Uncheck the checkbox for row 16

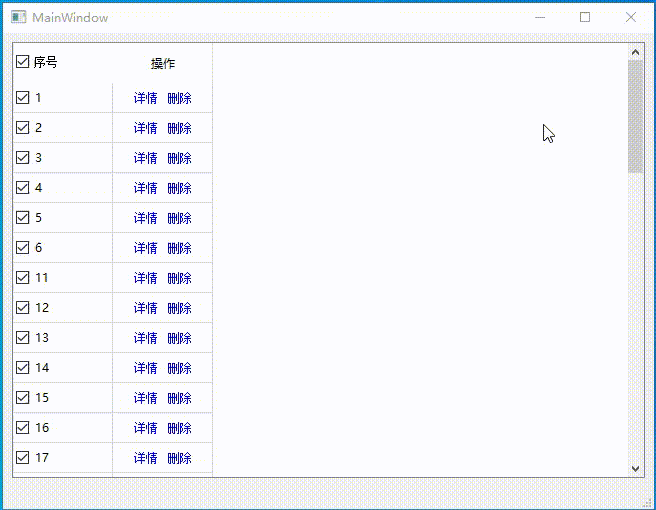pyautogui.click(x=23, y=428)
